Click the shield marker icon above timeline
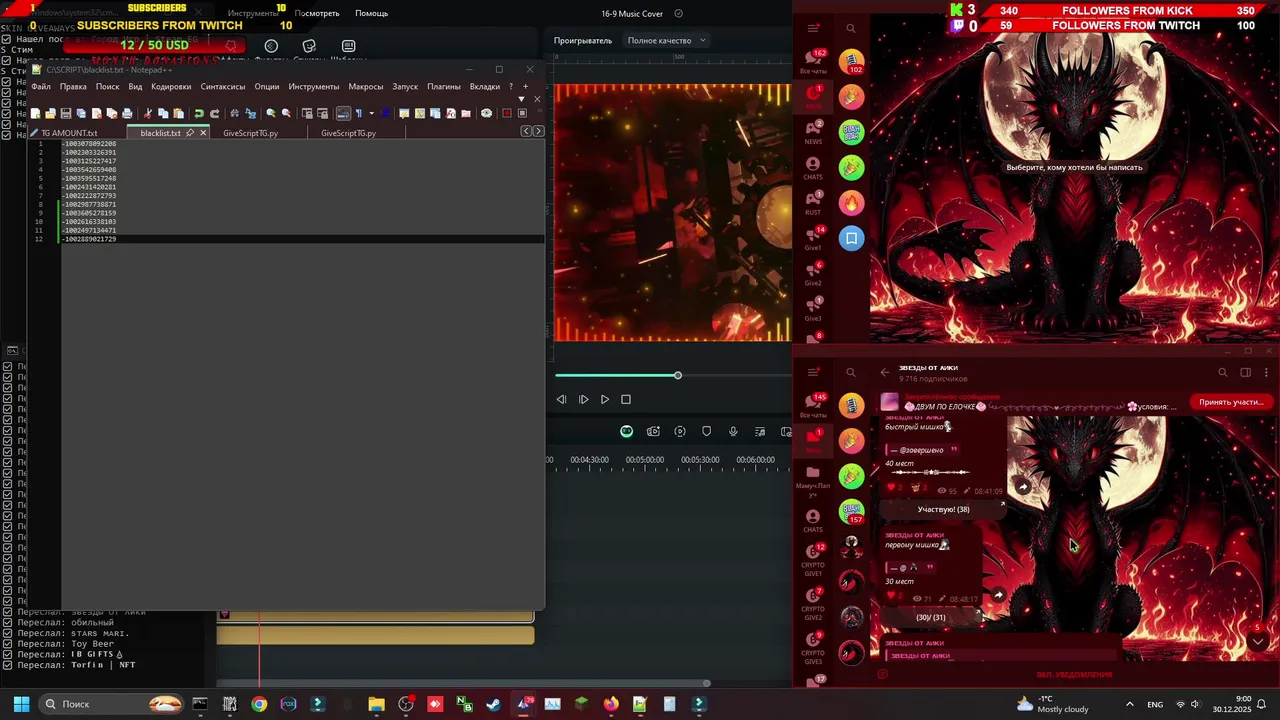1280x720 pixels. 706,431
